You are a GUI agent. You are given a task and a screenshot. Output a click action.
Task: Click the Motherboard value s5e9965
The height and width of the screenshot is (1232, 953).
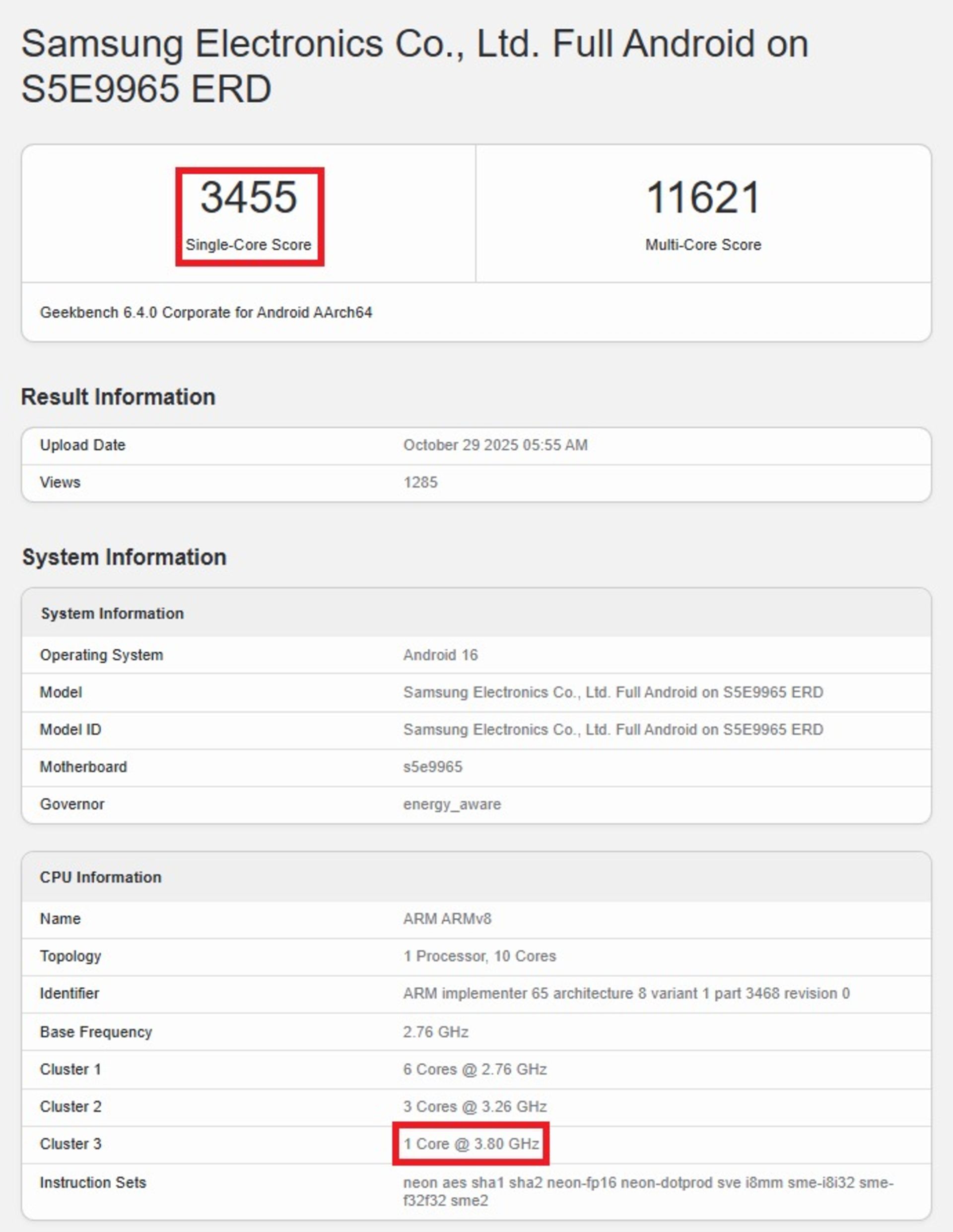432,766
